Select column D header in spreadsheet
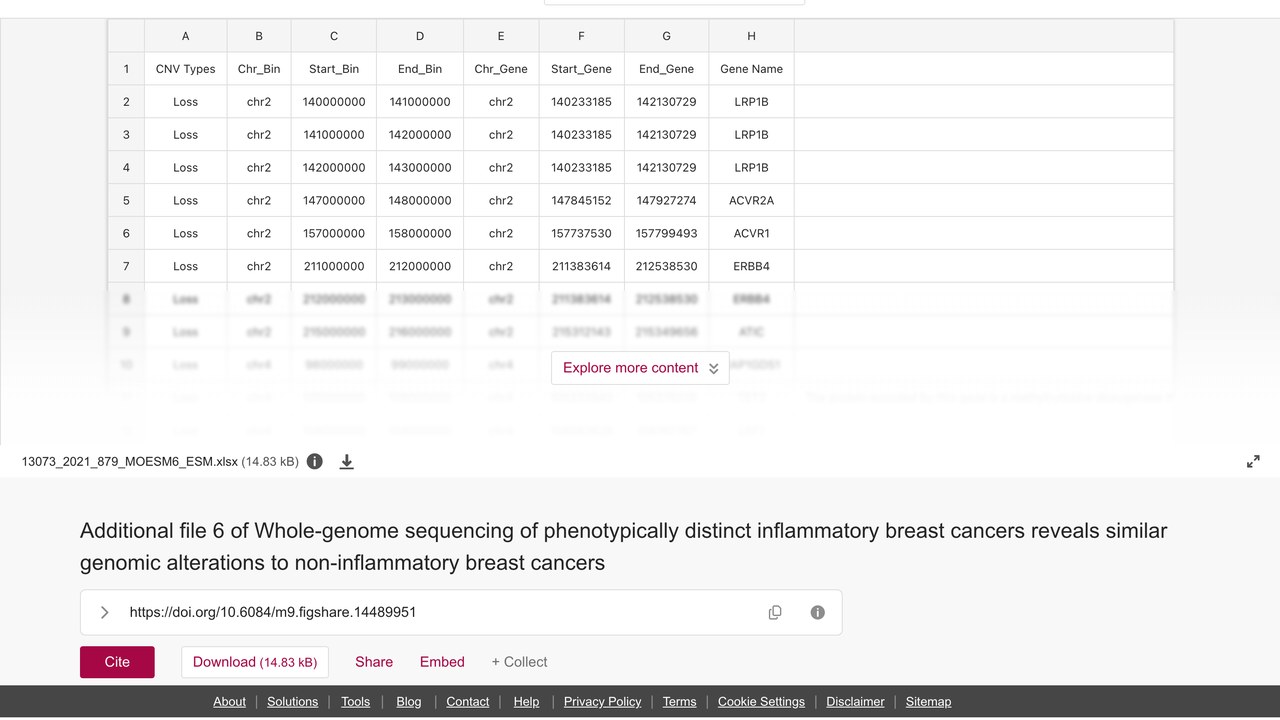This screenshot has width=1280, height=720. (420, 36)
